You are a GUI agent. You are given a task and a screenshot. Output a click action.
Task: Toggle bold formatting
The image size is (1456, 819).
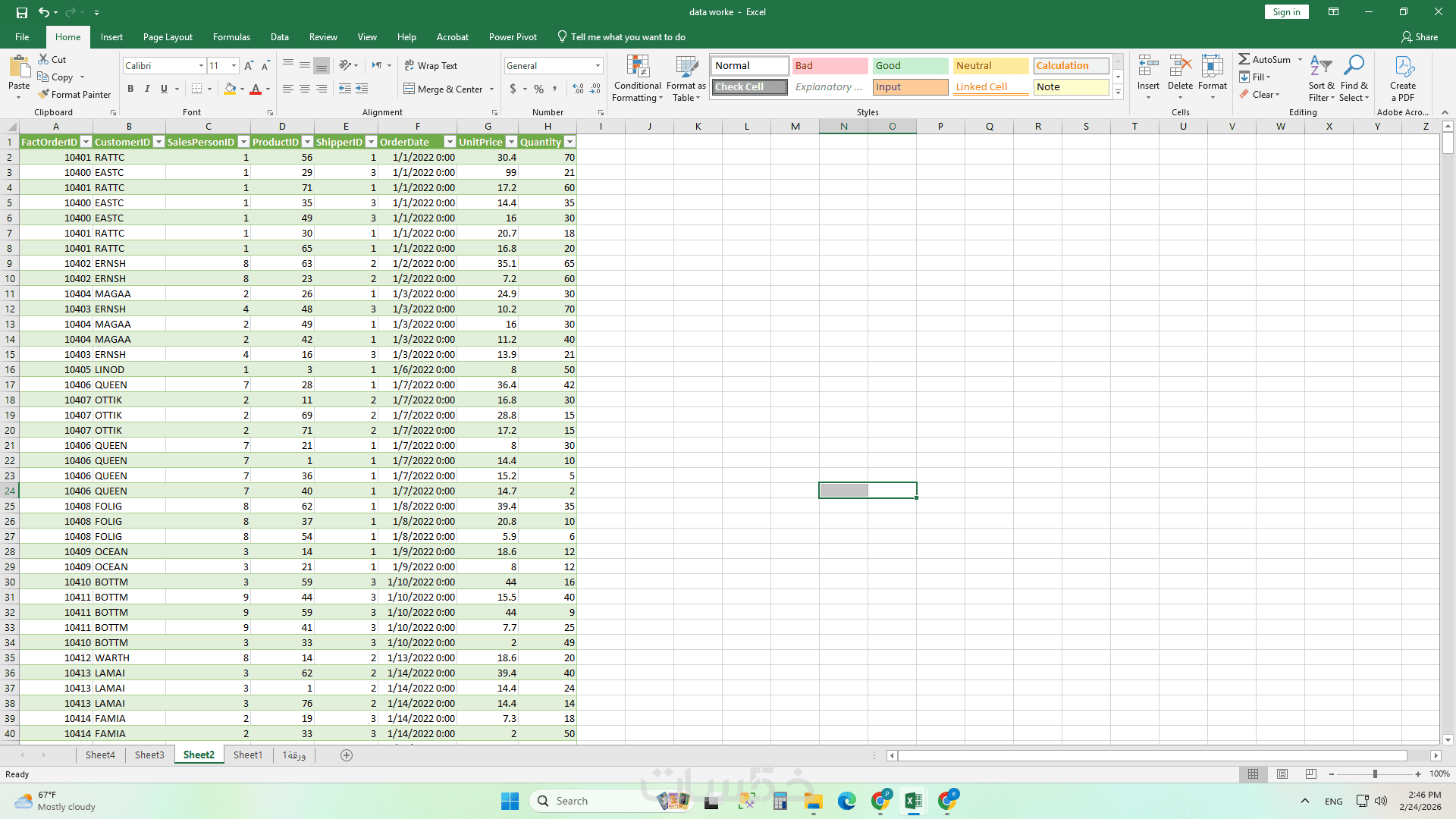coord(130,89)
